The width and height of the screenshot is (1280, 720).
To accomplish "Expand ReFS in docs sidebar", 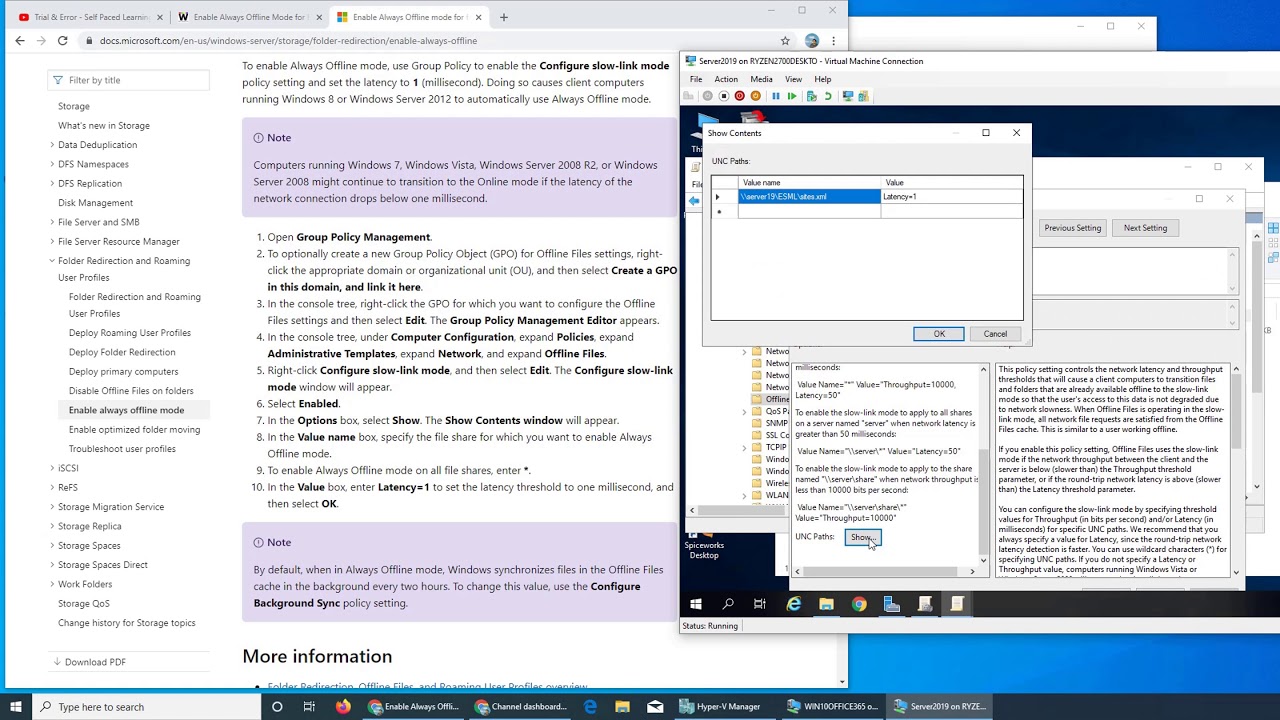I will (x=52, y=488).
